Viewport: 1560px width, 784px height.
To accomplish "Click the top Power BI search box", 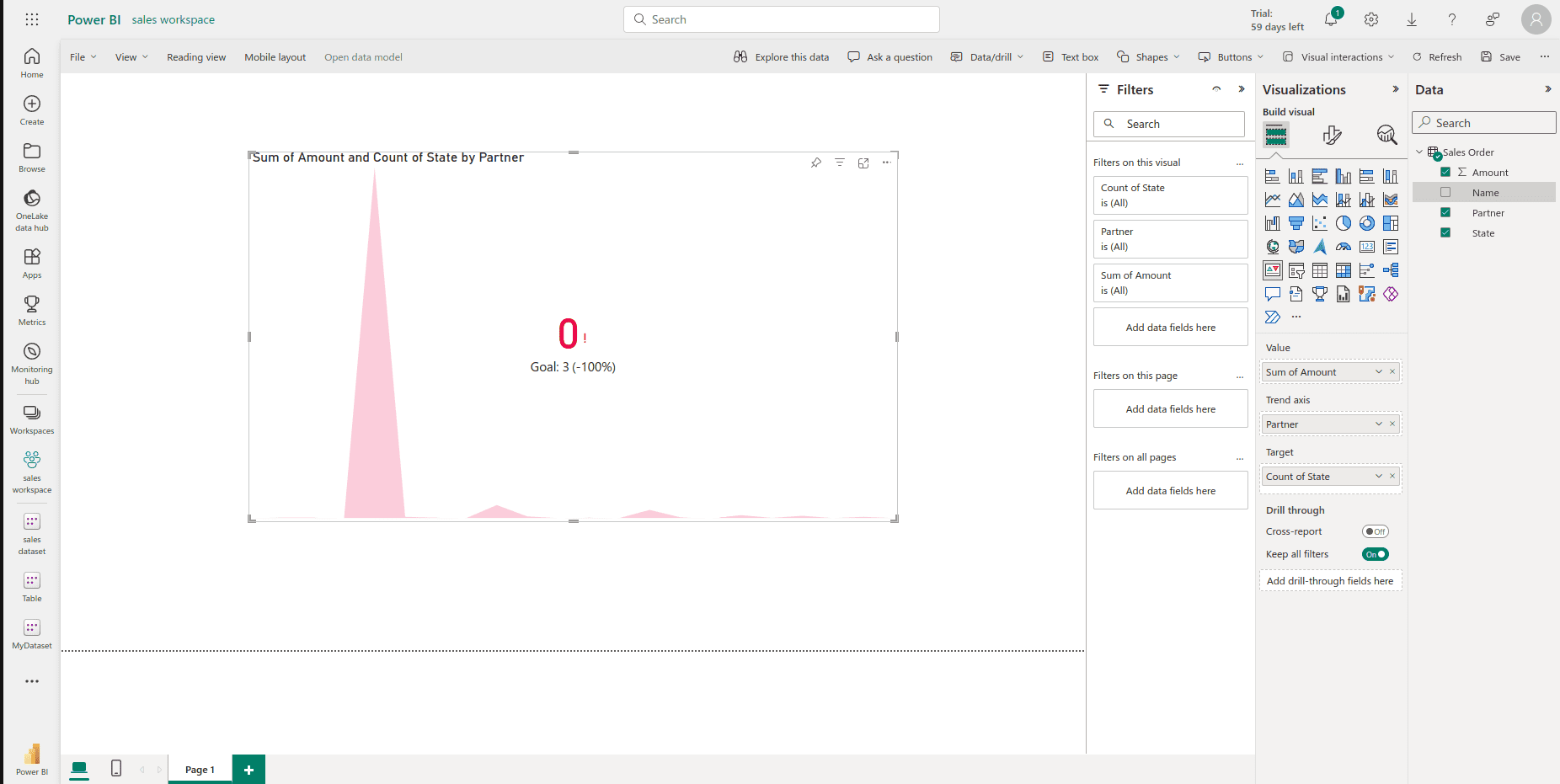I will 781,19.
